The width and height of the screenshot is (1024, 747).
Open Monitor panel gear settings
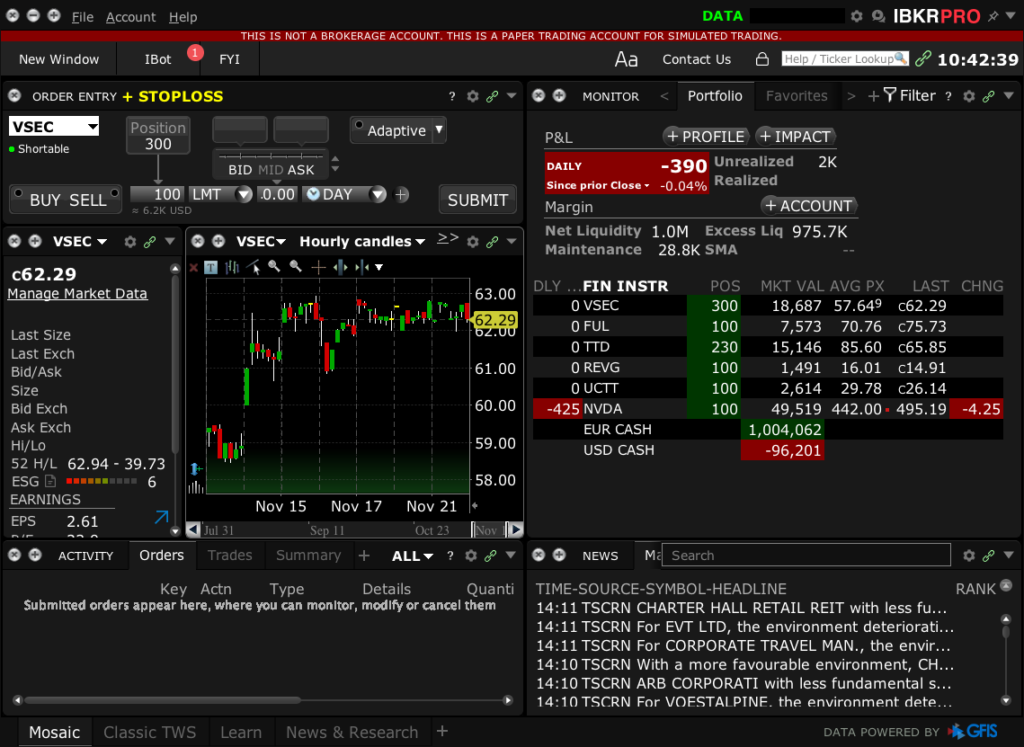[x=967, y=96]
